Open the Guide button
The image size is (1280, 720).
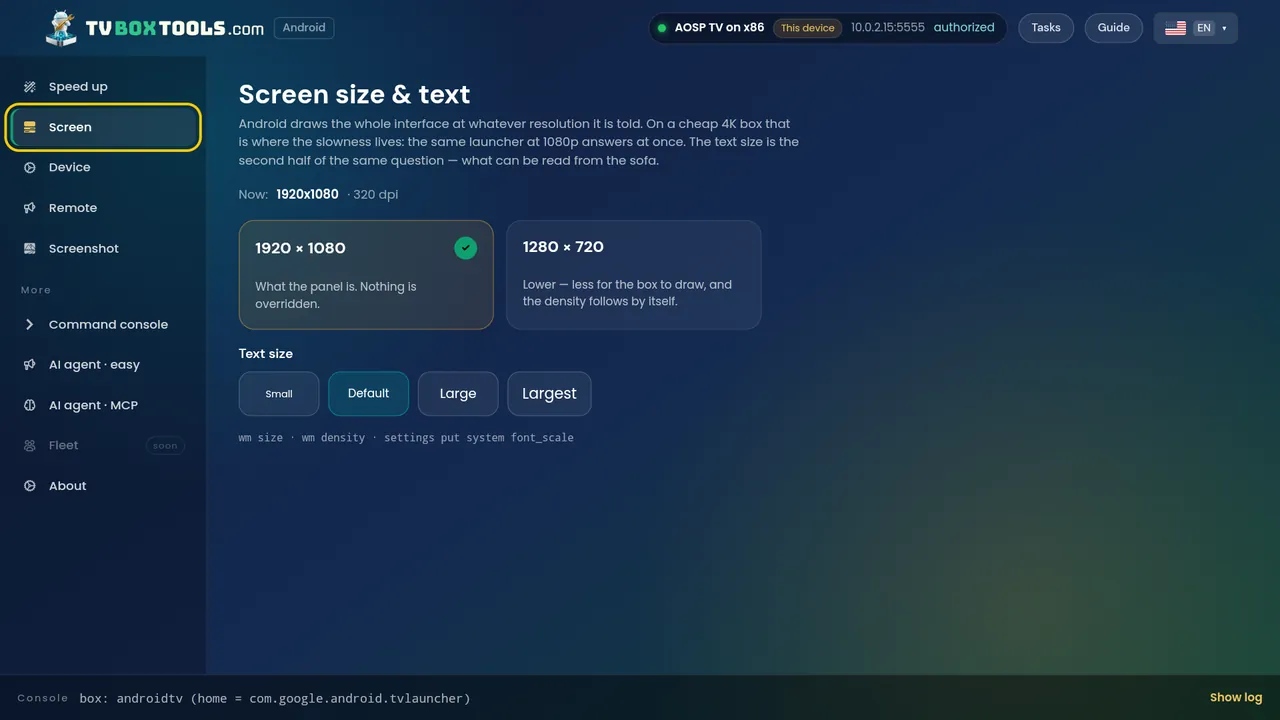(1114, 28)
